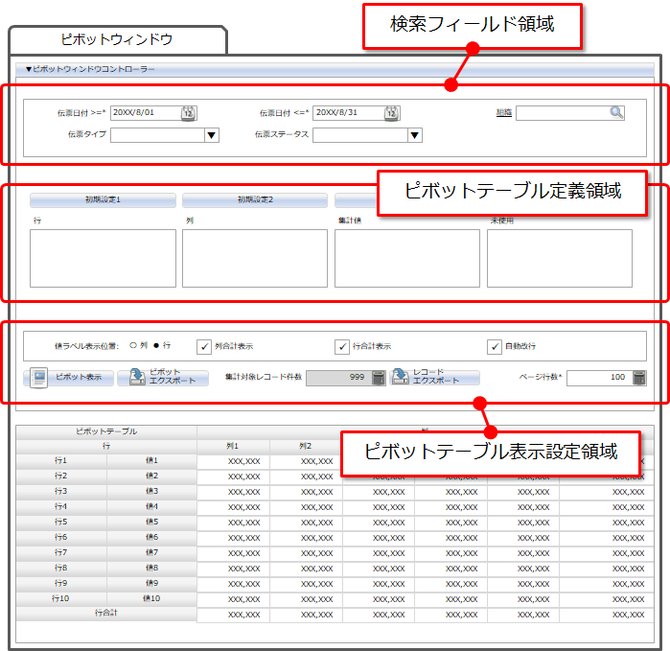Click 行10 row header cell
Image resolution: width=670 pixels, height=651 pixels.
coord(61,599)
